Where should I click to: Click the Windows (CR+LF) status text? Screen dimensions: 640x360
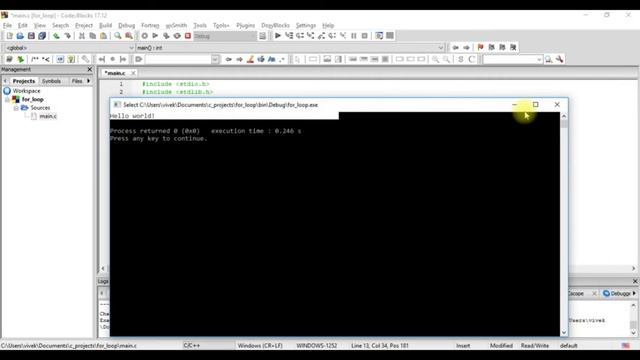tap(260, 346)
